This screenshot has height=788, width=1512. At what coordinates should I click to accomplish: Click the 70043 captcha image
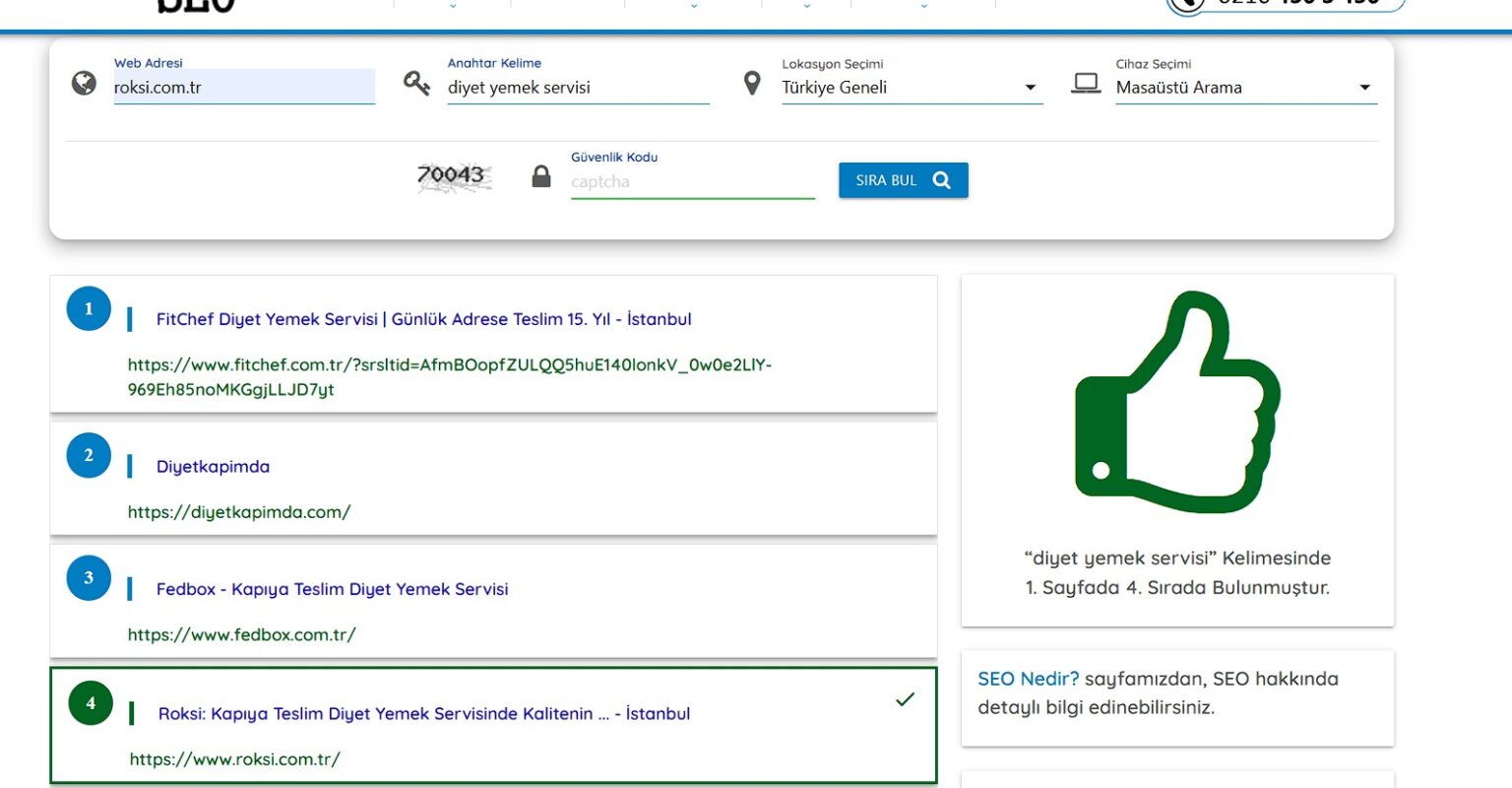click(x=453, y=176)
